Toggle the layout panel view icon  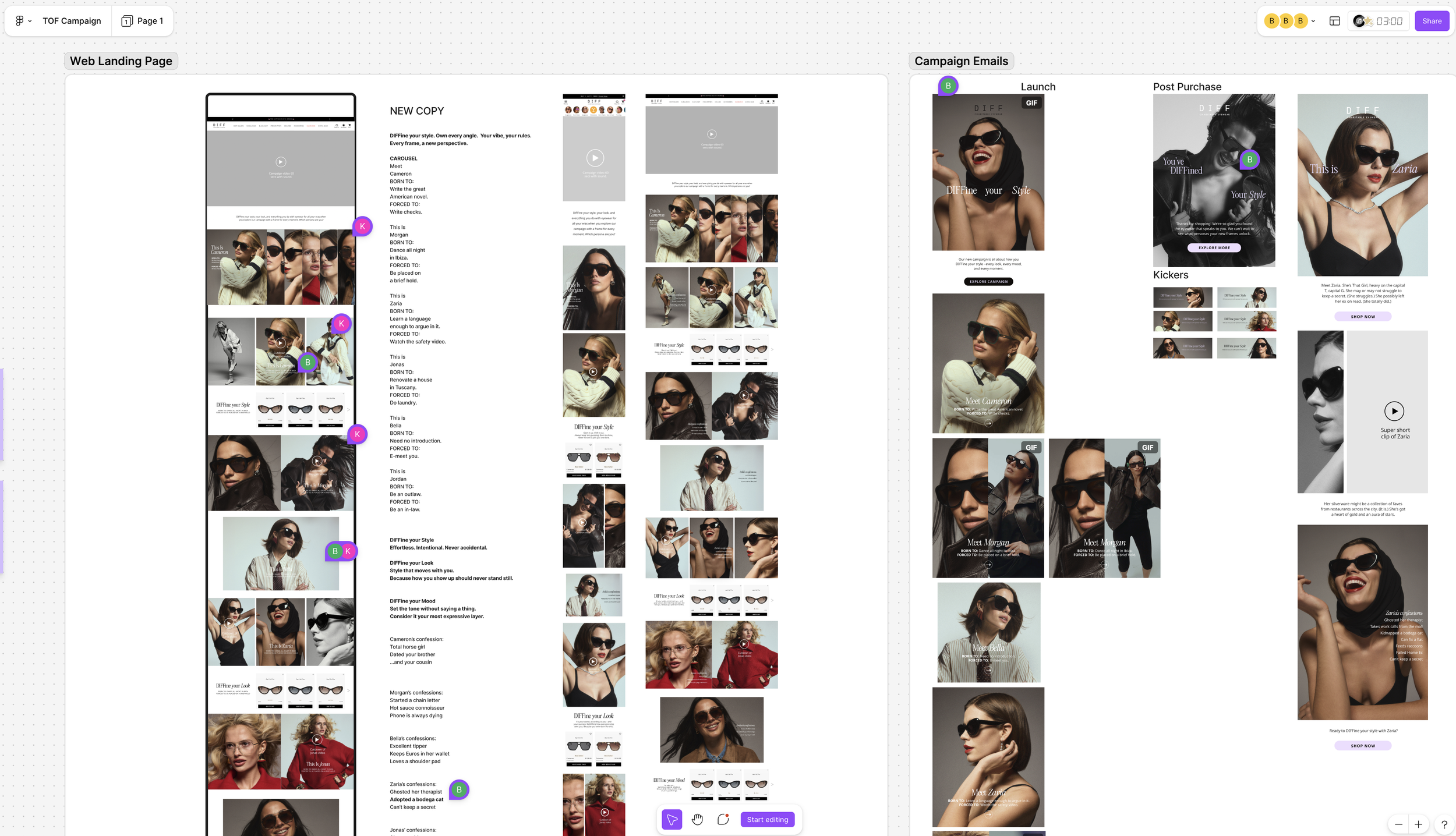click(x=1334, y=21)
